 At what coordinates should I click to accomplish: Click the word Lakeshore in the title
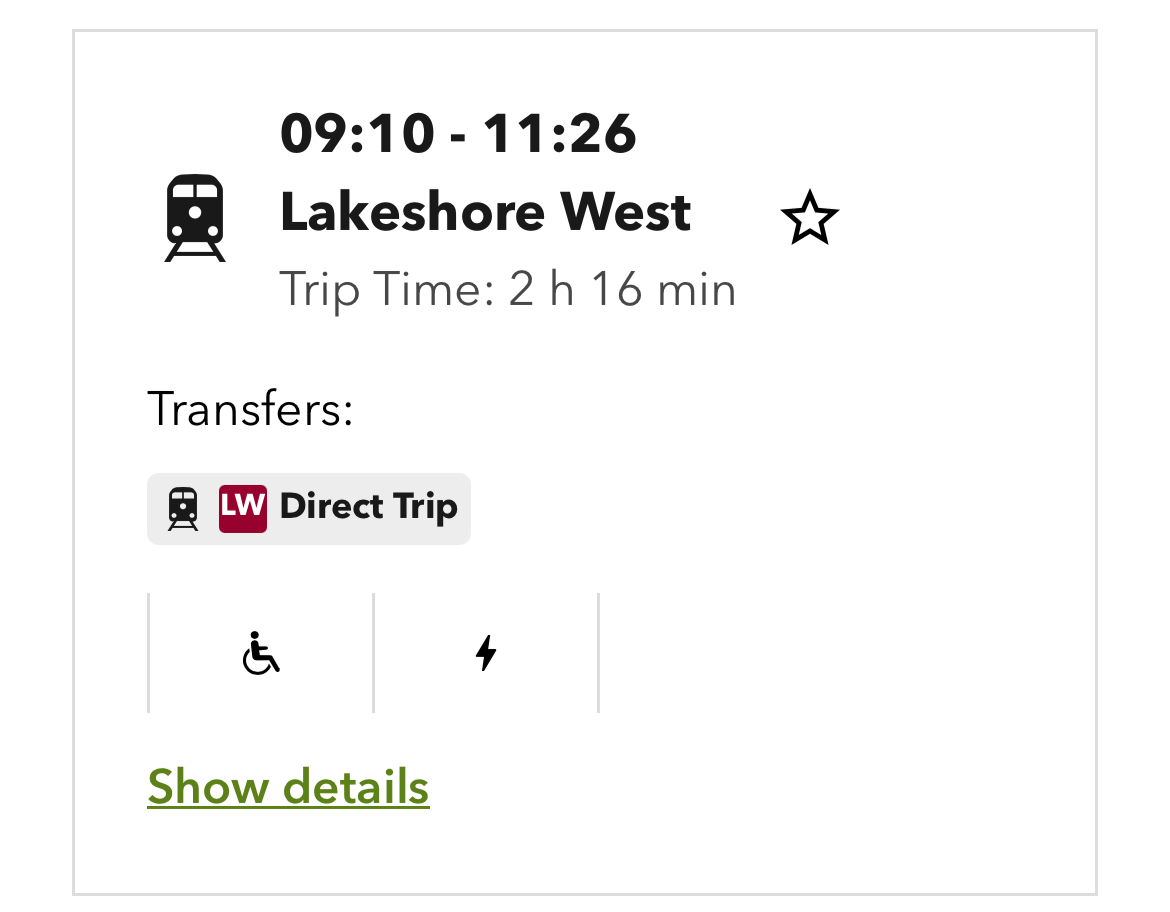point(413,212)
